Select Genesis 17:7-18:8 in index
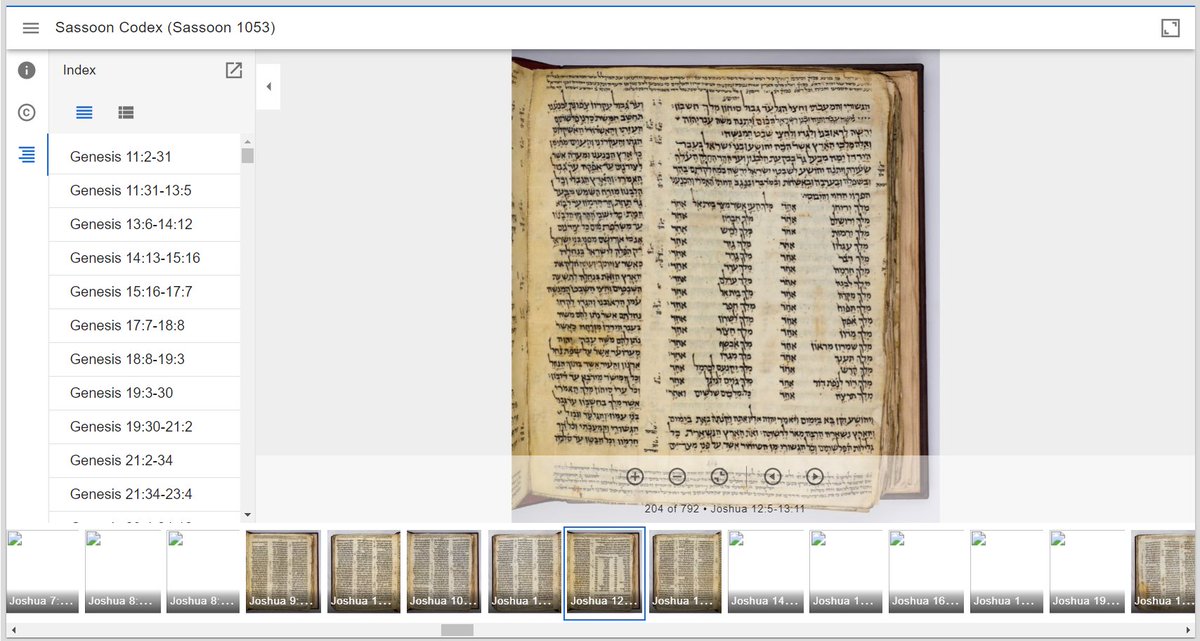This screenshot has height=641, width=1200. [145, 326]
